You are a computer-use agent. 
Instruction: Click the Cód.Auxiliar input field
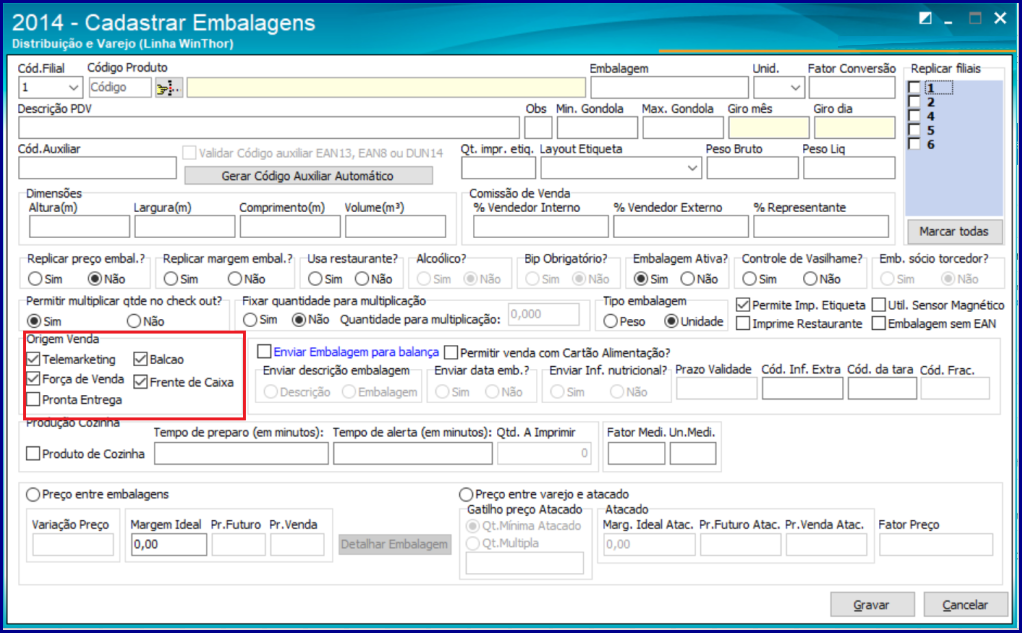tap(98, 168)
